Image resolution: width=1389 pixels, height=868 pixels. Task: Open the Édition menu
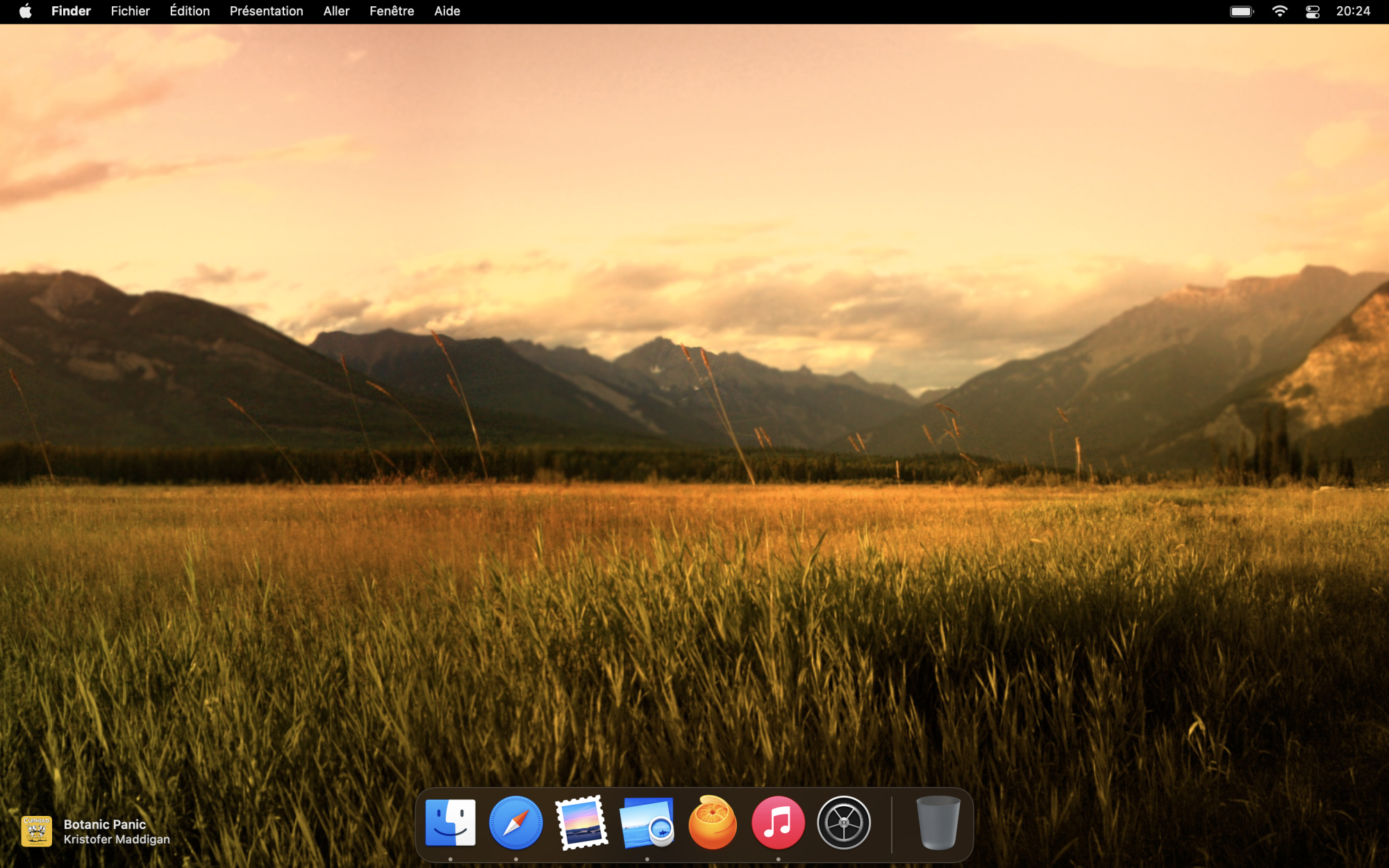click(x=190, y=11)
